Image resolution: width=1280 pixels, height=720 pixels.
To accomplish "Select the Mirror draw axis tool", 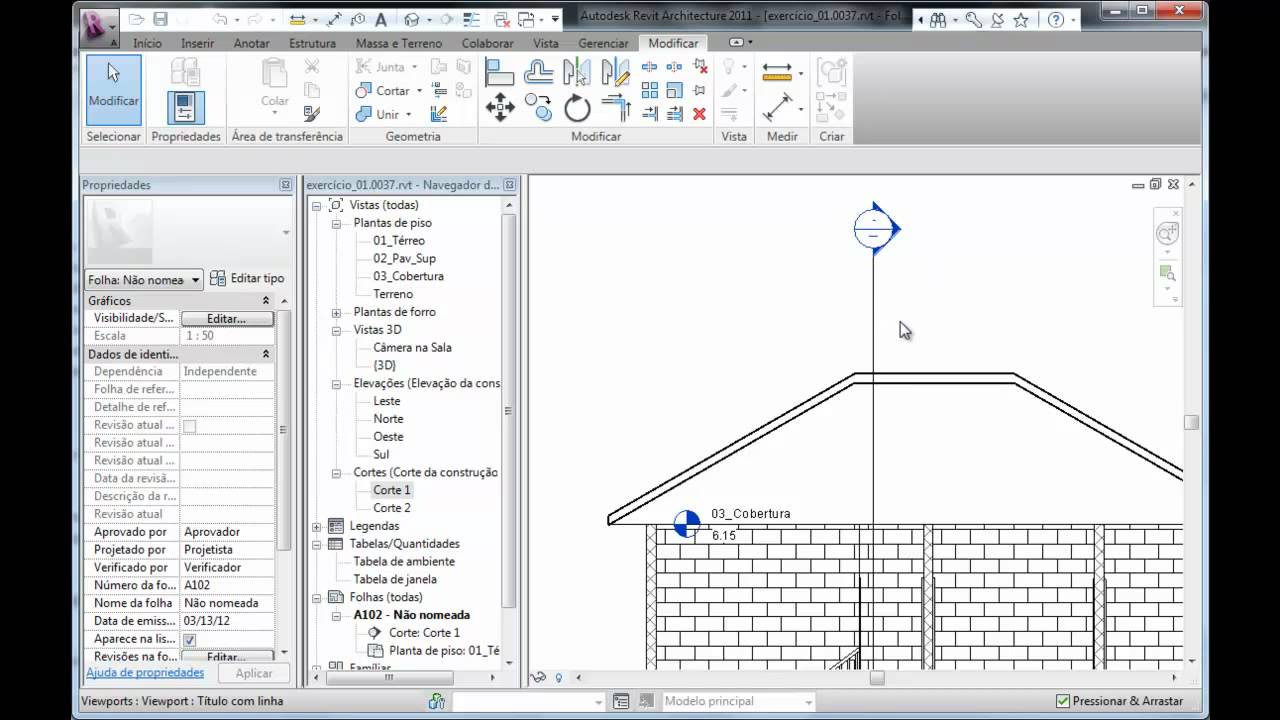I will coord(617,72).
